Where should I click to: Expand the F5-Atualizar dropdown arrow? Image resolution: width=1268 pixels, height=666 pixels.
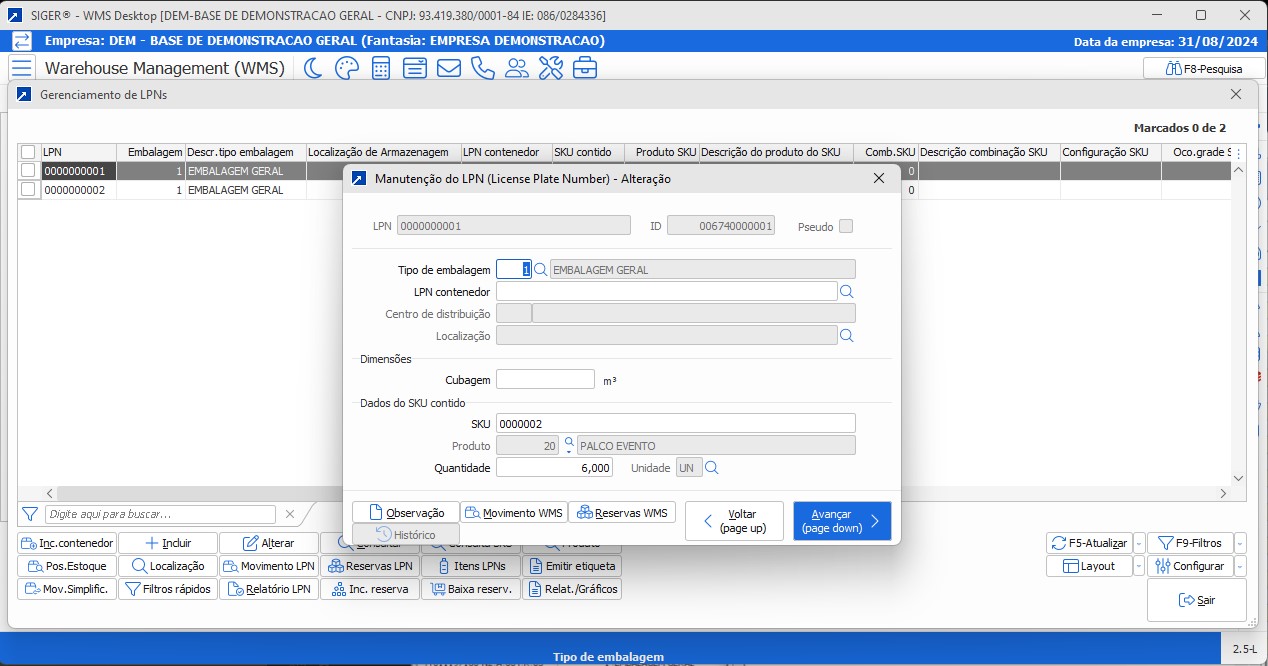[x=1138, y=543]
